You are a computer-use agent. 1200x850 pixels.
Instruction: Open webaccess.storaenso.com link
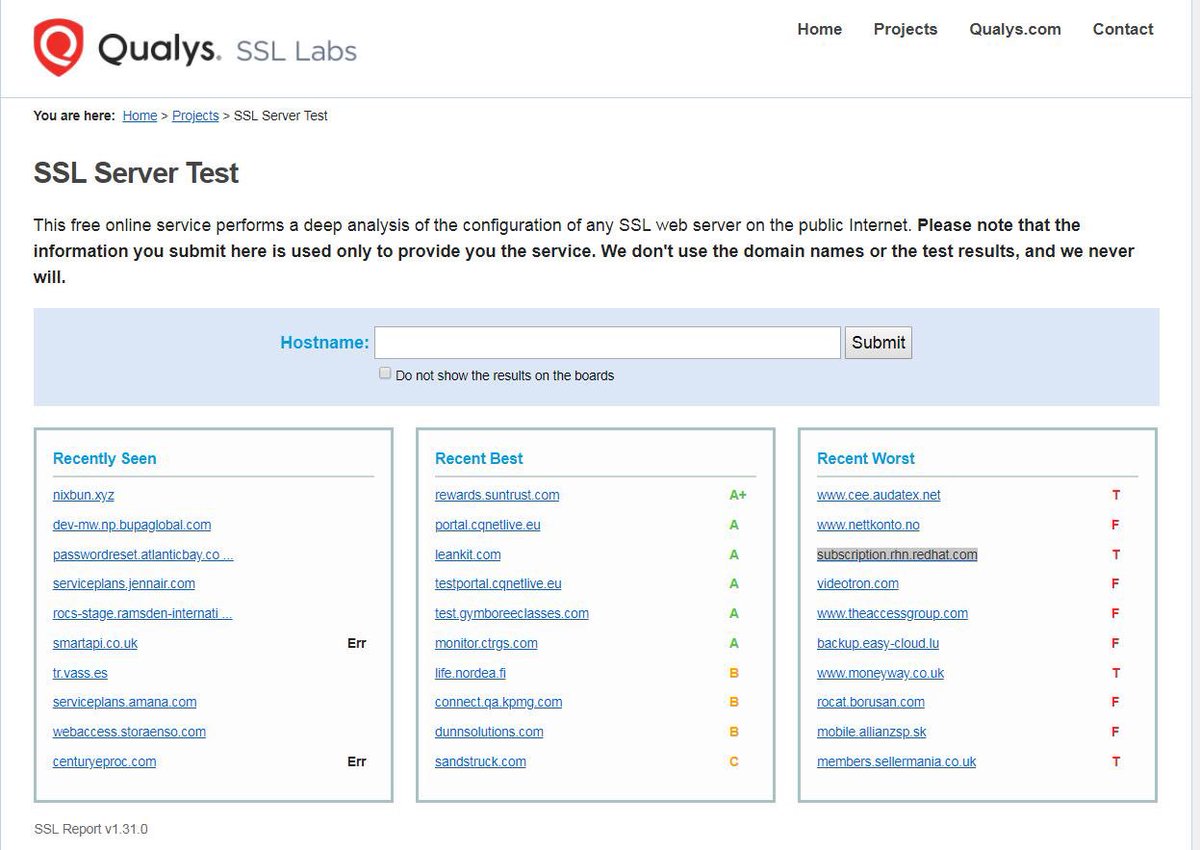point(129,732)
